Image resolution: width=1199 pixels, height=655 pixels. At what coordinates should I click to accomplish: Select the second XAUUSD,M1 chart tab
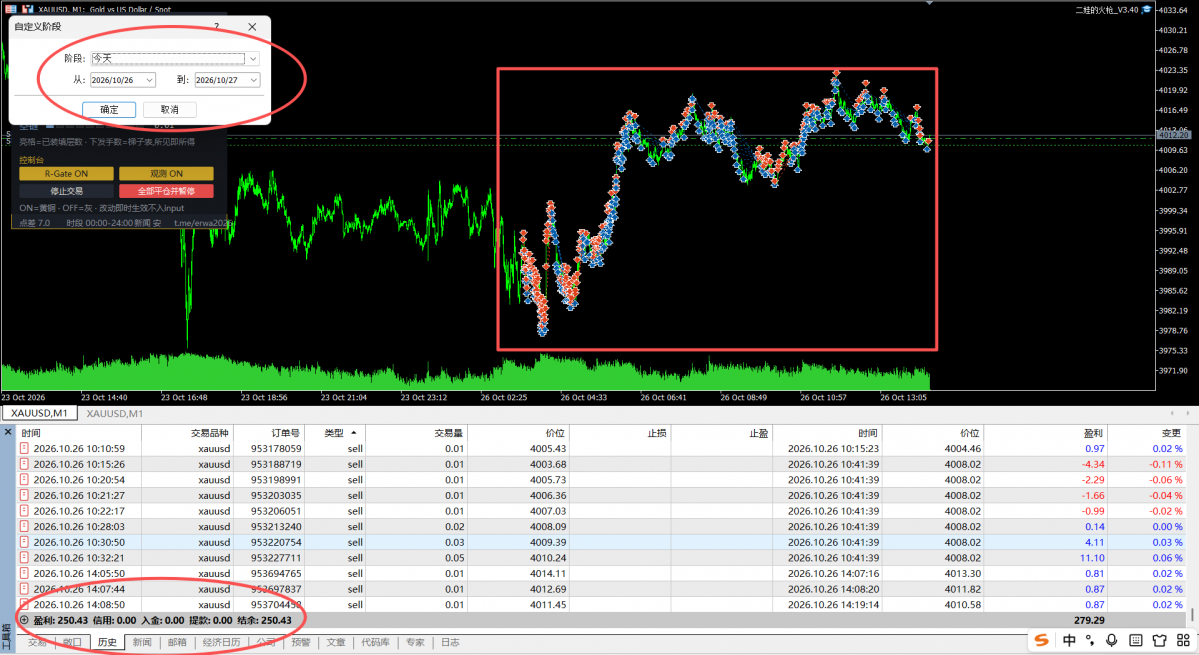pos(115,413)
